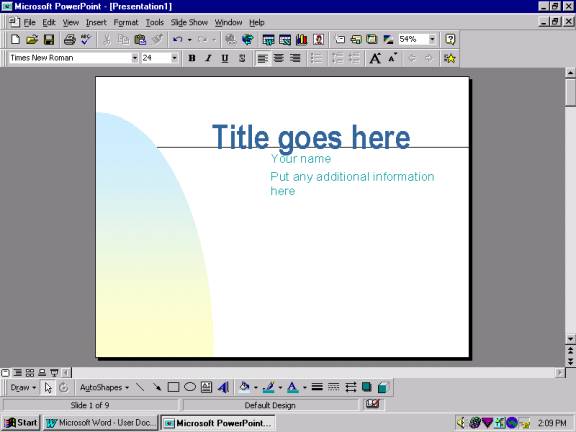
Task: Increase font size with the large A icon
Action: 375,58
